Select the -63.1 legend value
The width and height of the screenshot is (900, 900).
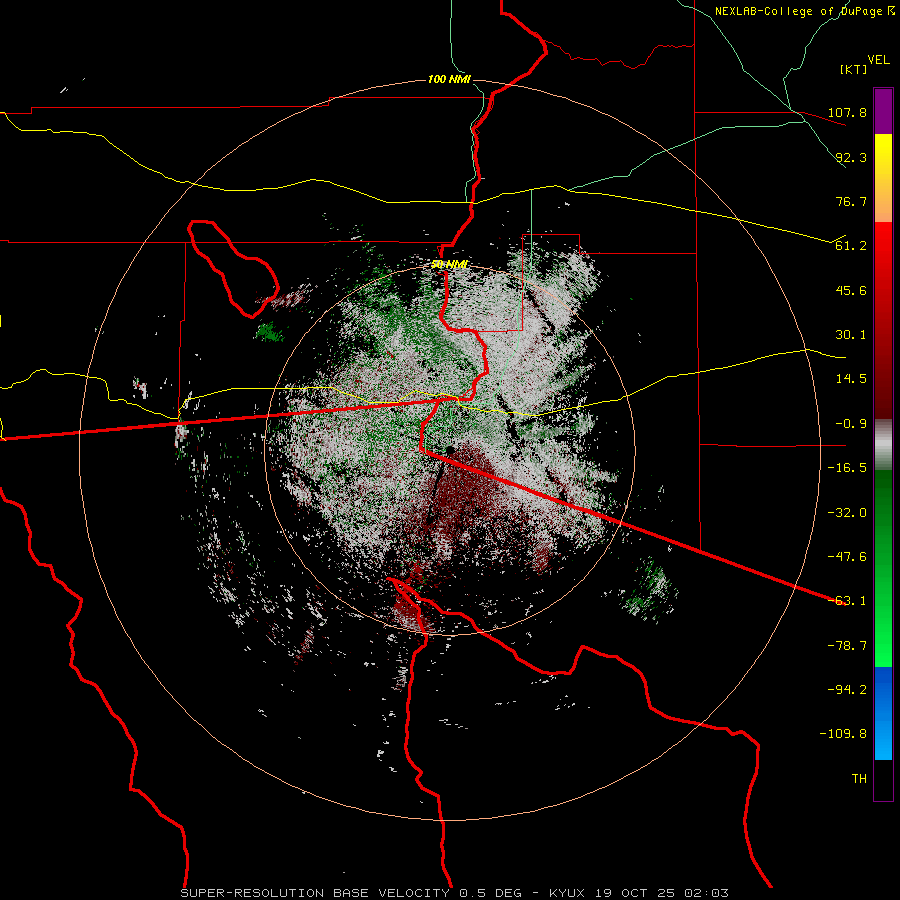pyautogui.click(x=847, y=601)
